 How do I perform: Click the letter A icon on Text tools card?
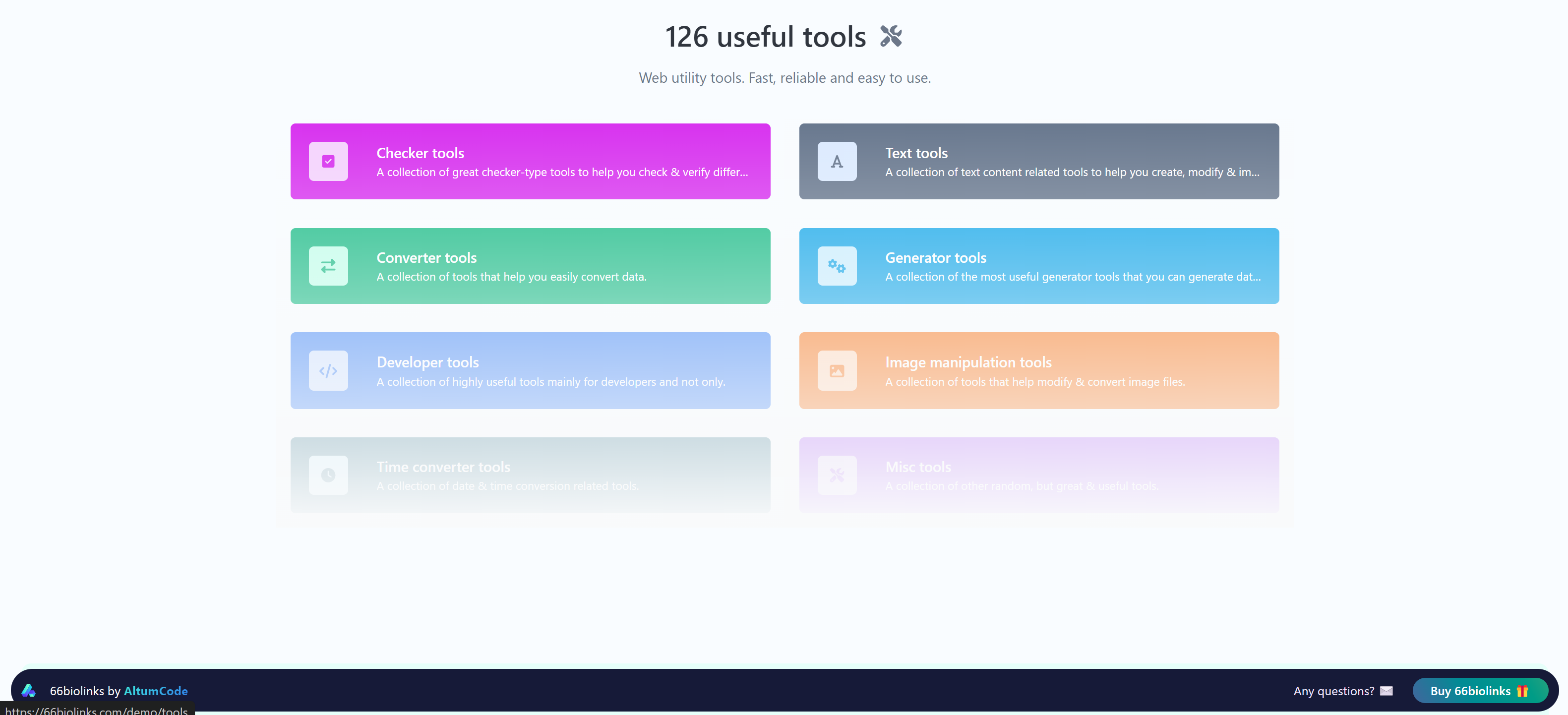pyautogui.click(x=837, y=161)
